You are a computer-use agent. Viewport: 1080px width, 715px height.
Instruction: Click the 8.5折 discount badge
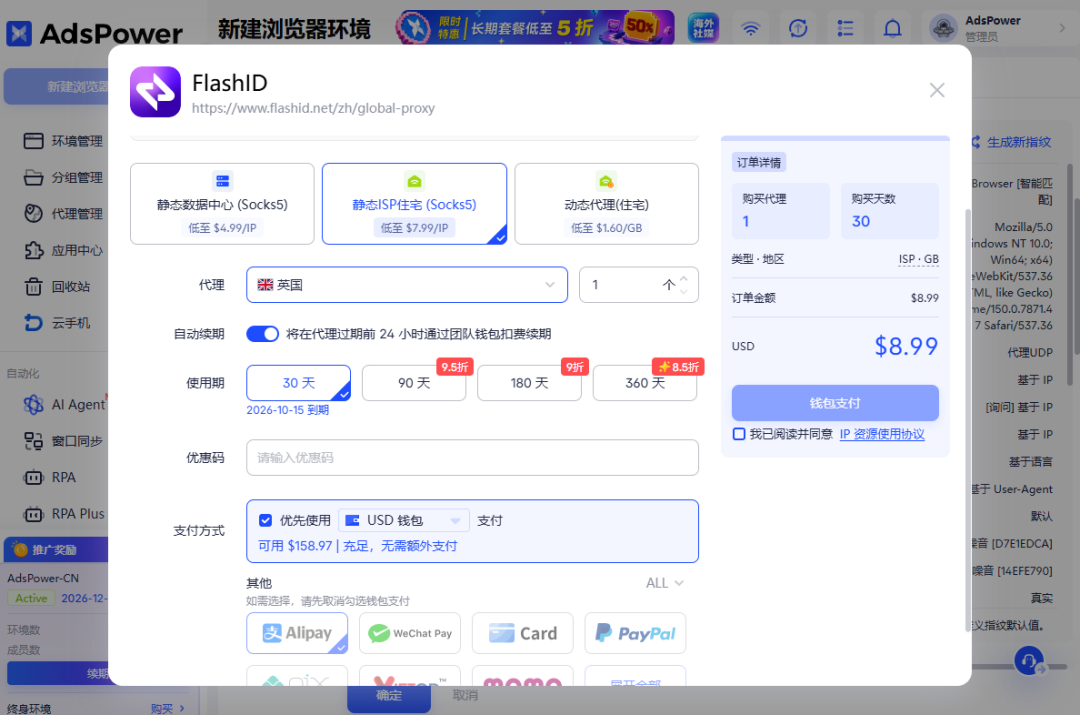click(x=678, y=367)
